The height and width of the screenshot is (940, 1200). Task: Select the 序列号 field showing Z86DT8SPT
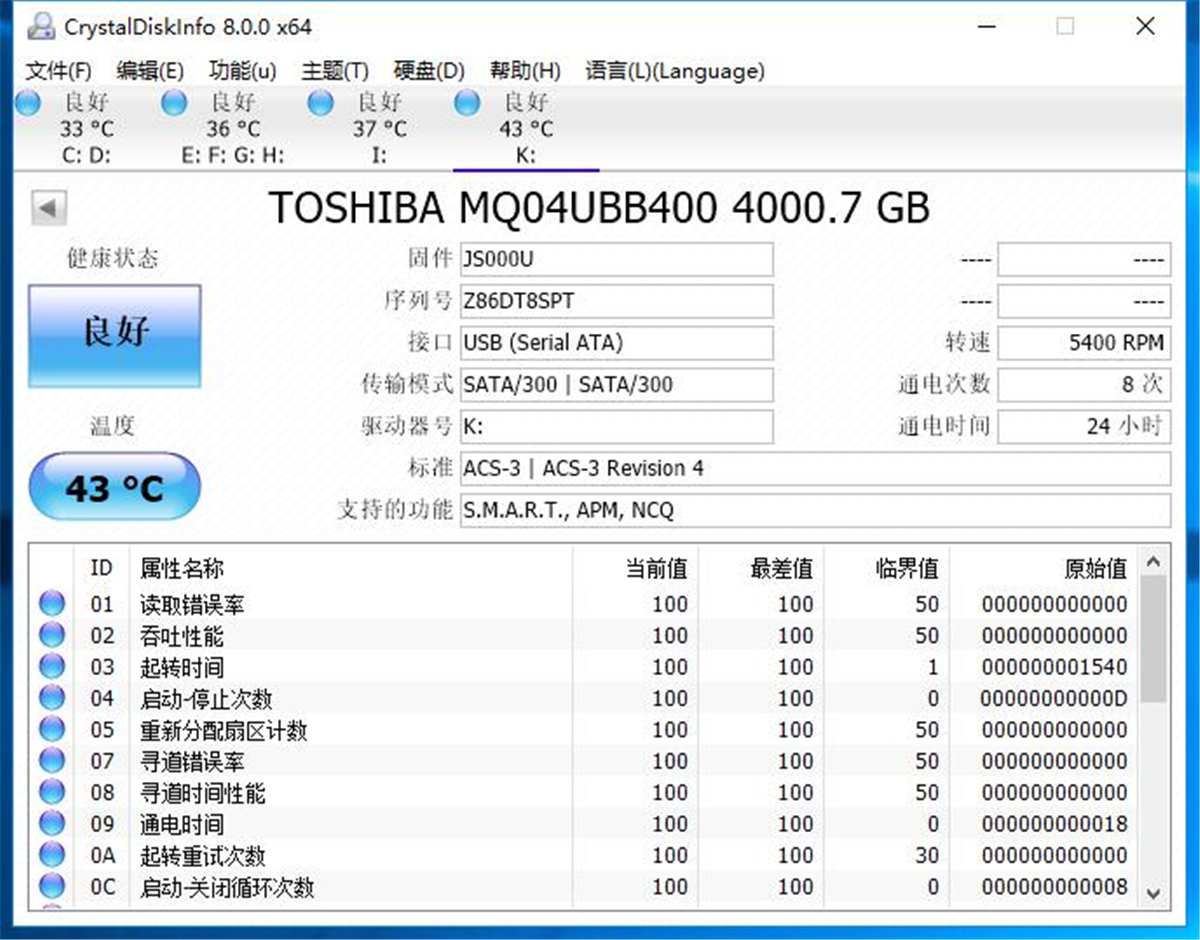tap(617, 301)
